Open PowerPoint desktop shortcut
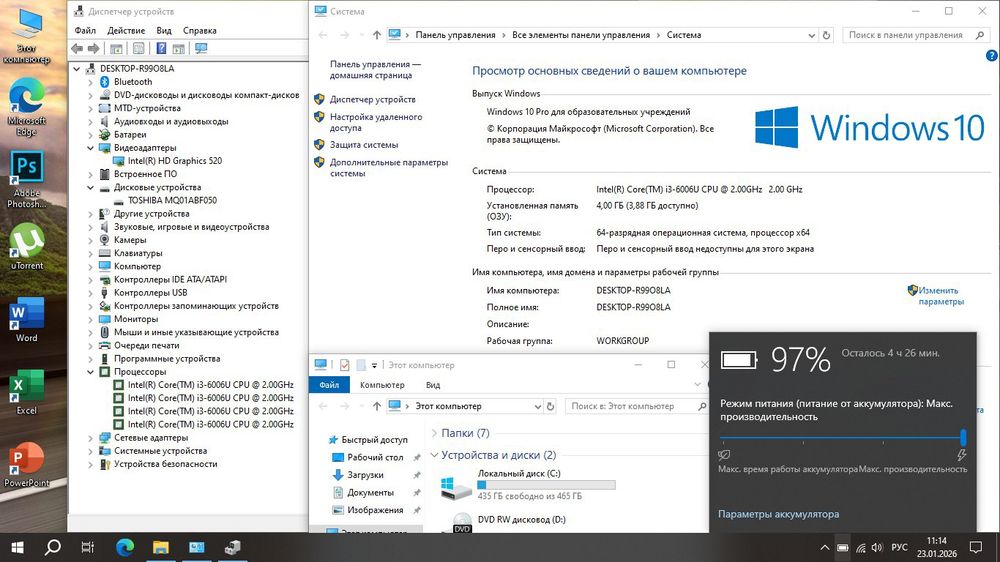Viewport: 1000px width, 562px height. coord(26,464)
